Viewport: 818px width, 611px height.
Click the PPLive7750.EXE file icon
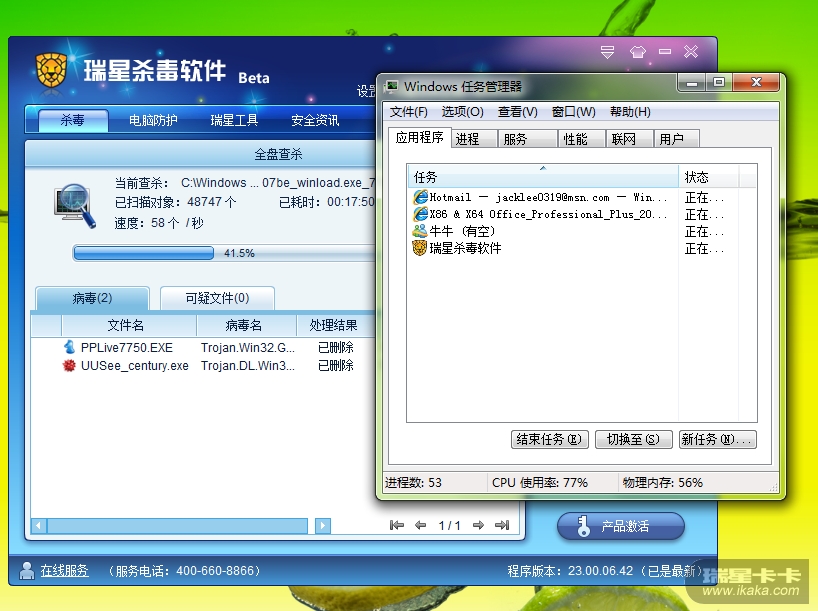tap(69, 347)
